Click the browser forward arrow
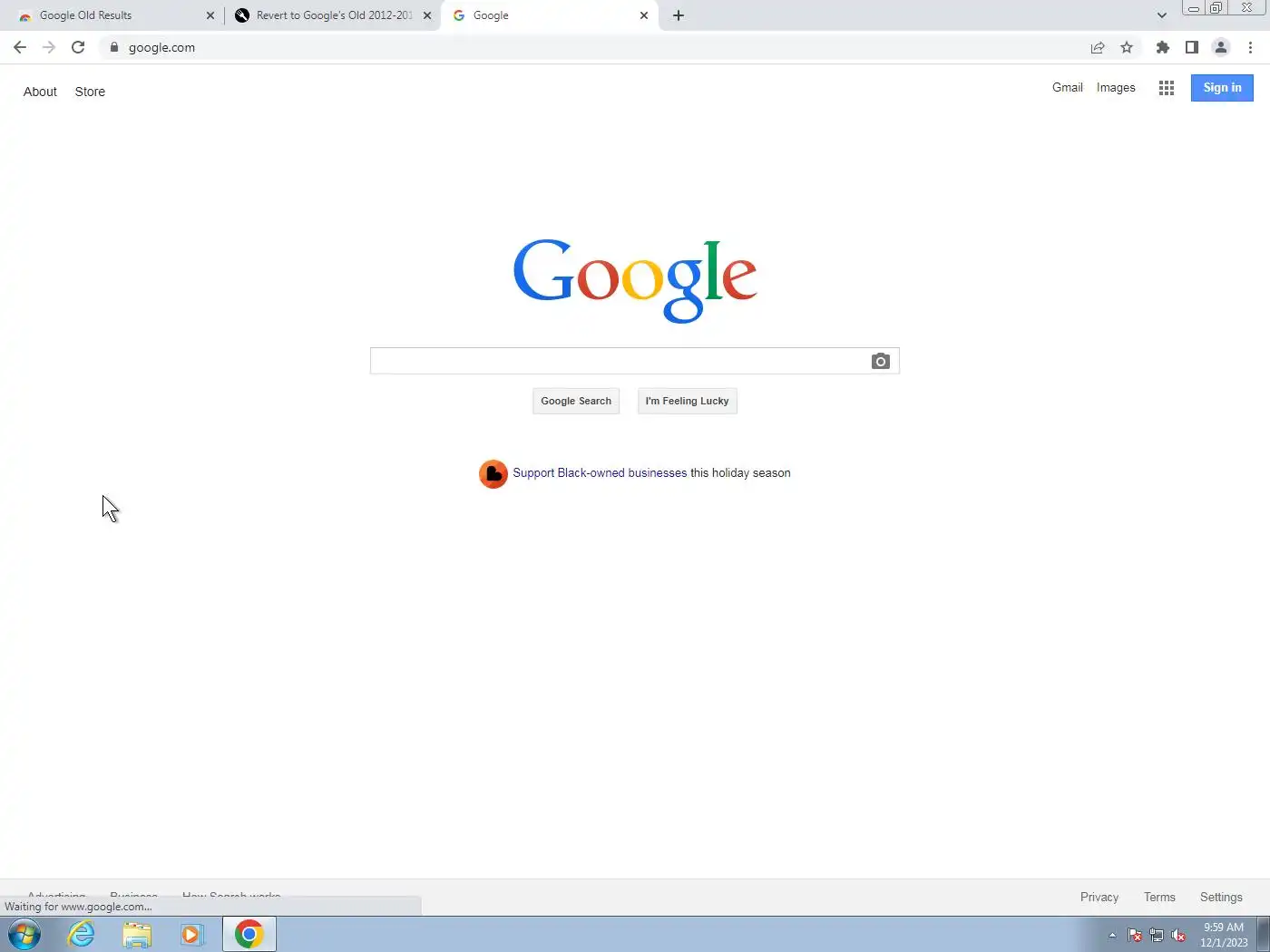Image resolution: width=1270 pixels, height=952 pixels. point(49,47)
